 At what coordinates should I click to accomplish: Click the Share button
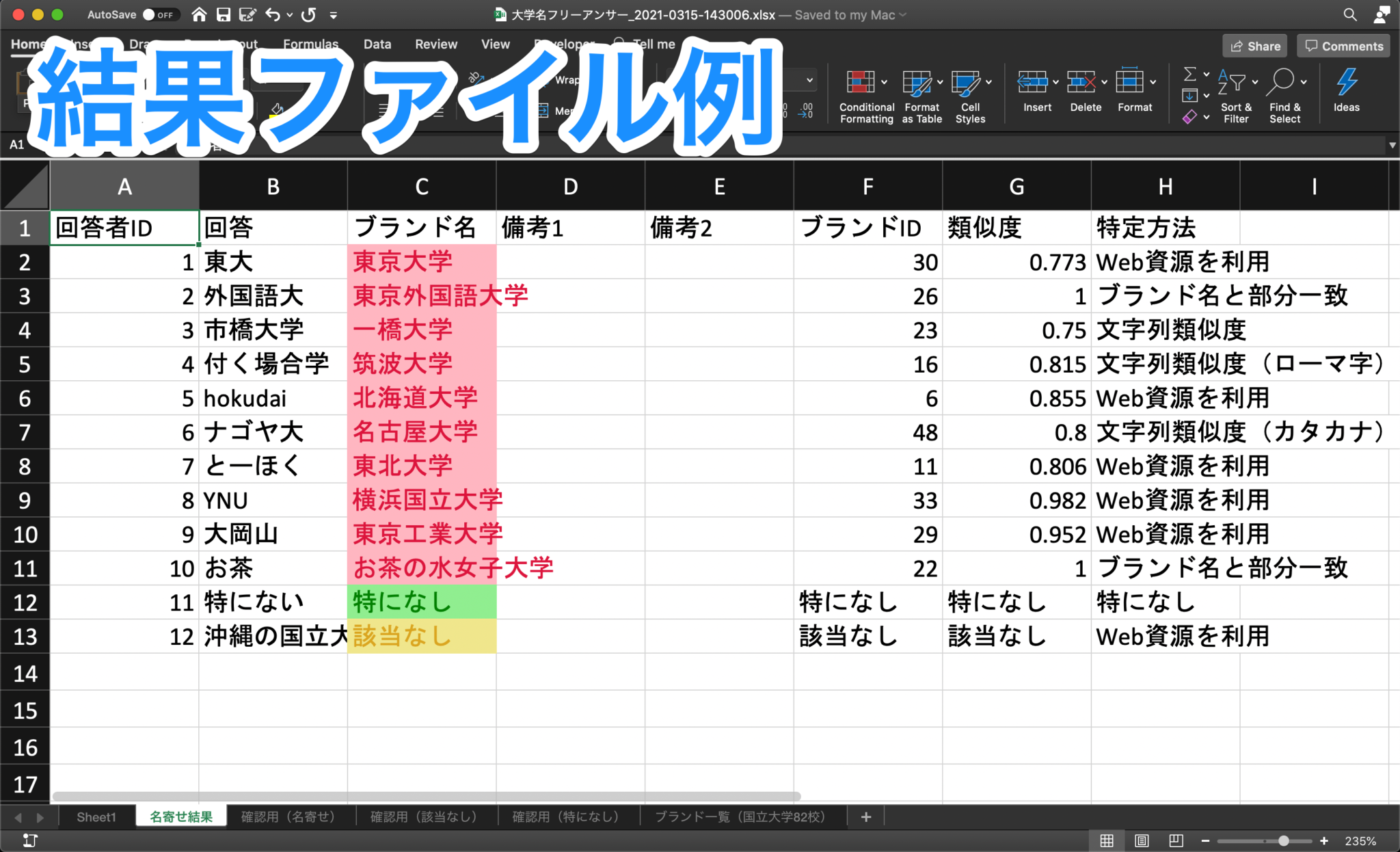point(1255,46)
